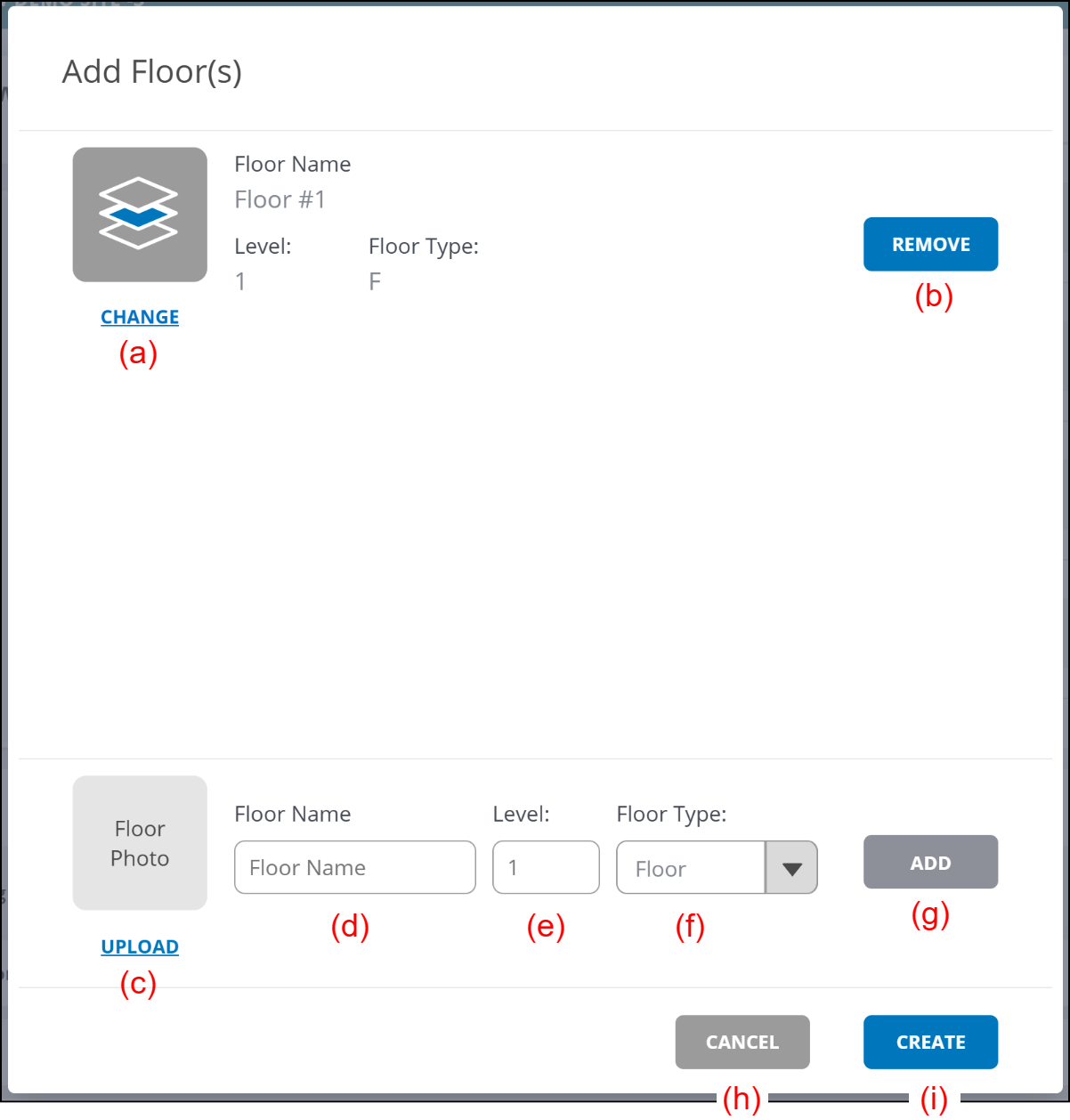Click the layered floors icon thumbnail
Viewport: 1070px width, 1120px height.
click(x=140, y=215)
